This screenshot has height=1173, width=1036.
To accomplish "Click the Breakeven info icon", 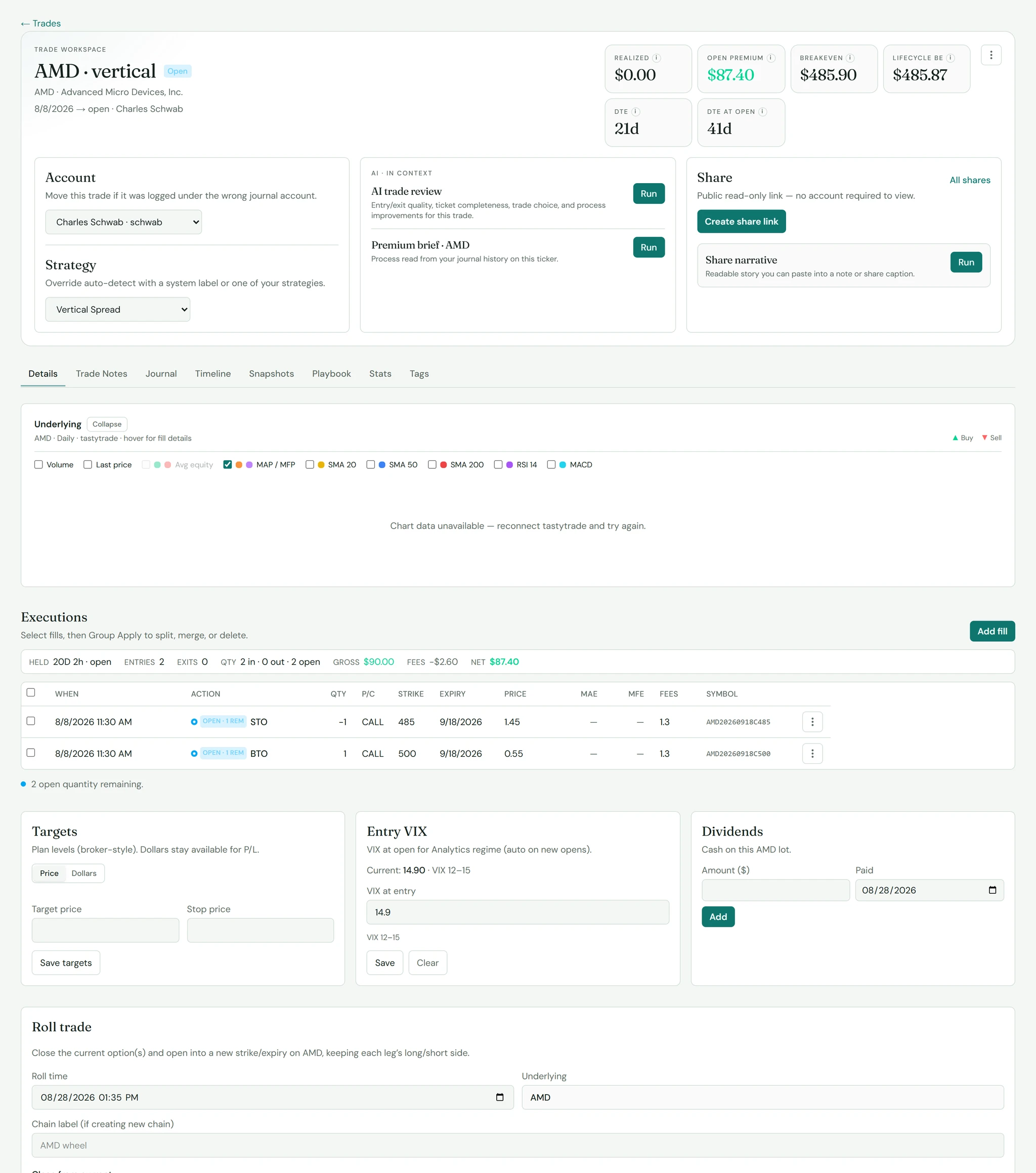I will 850,58.
